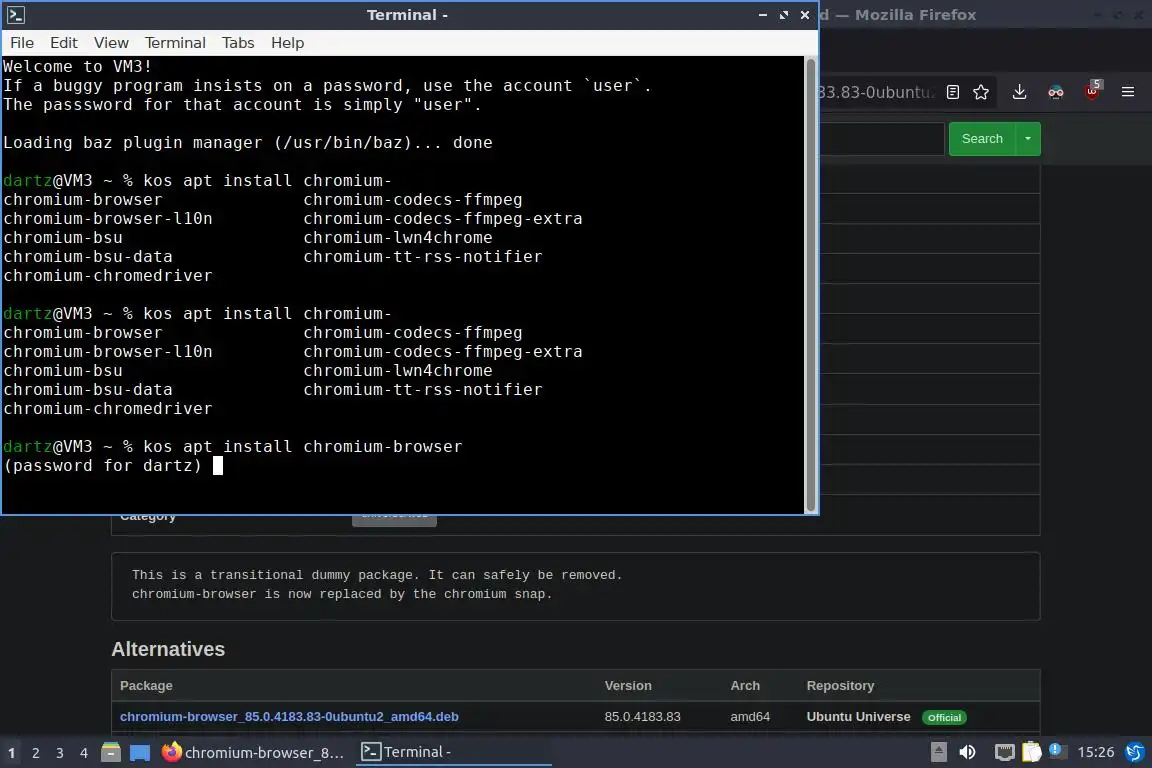1152x768 pixels.
Task: Switch to the Firefox chromium-browser taskbar entry
Action: [253, 752]
